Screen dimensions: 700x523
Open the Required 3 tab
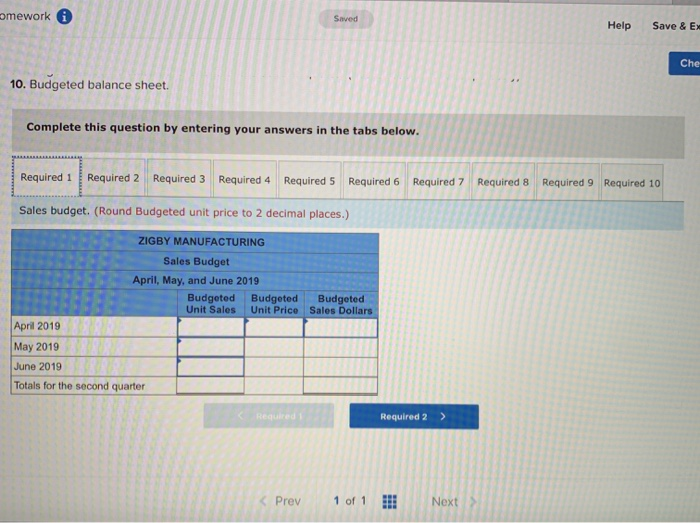[179, 178]
